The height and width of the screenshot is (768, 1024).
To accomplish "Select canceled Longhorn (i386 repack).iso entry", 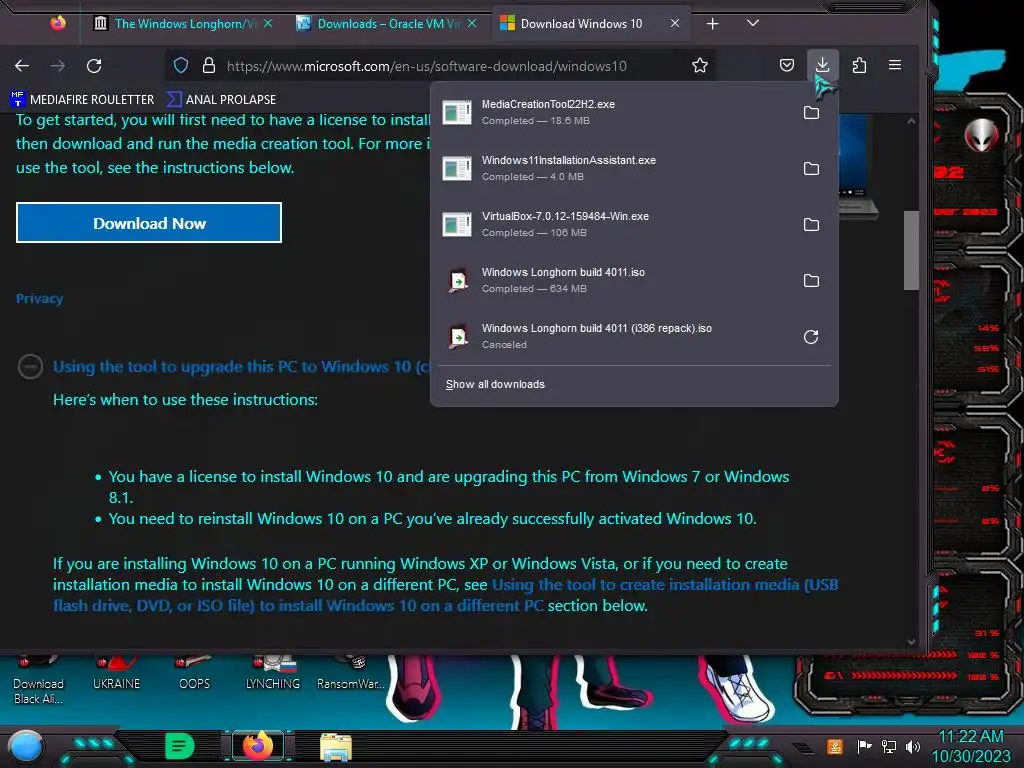I will tap(614, 337).
